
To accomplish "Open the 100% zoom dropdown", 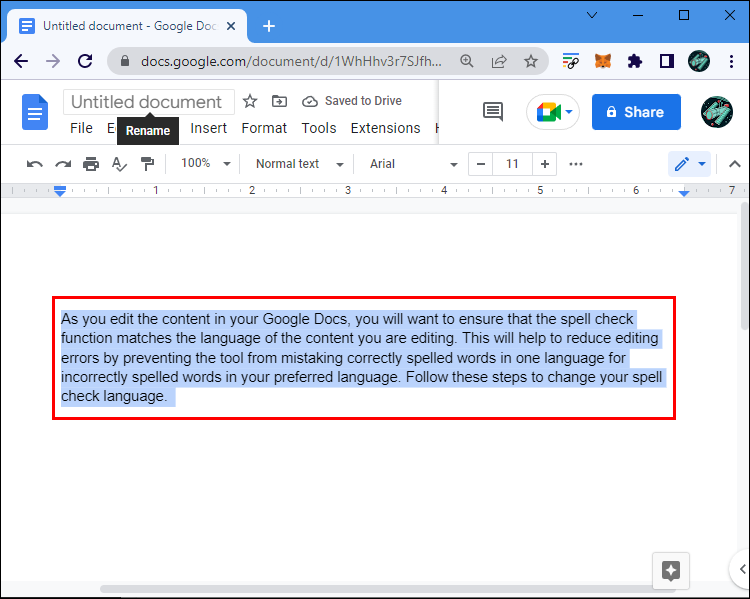I will click(205, 164).
